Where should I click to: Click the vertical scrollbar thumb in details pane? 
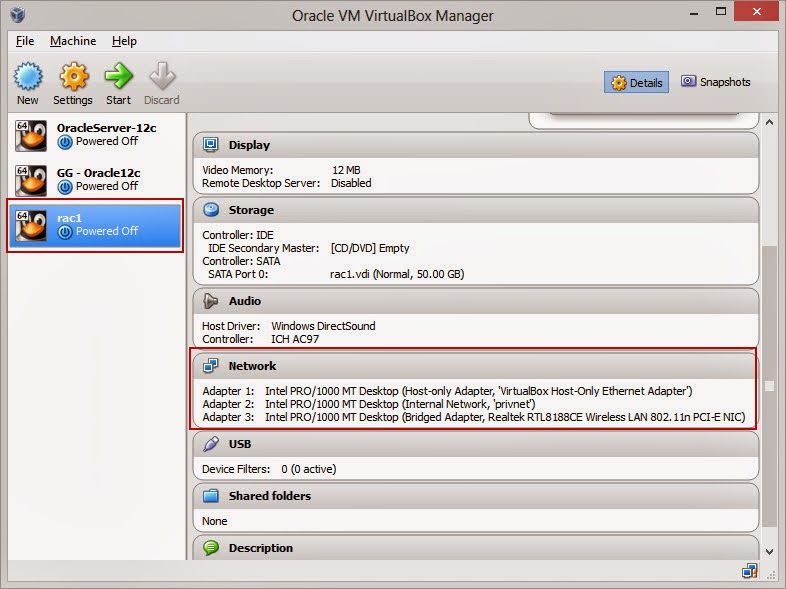tap(769, 386)
